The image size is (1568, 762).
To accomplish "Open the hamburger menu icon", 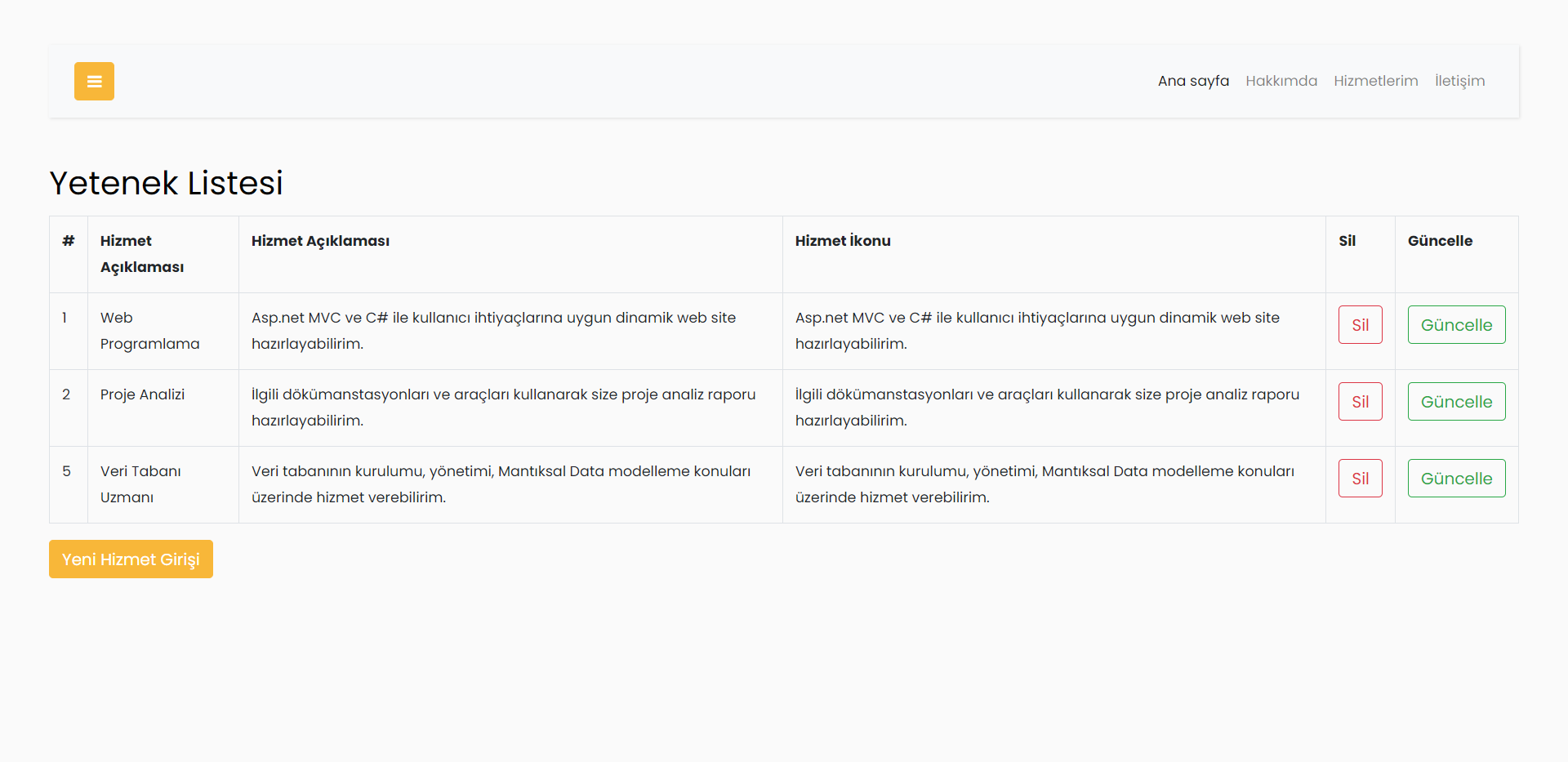I will (94, 81).
